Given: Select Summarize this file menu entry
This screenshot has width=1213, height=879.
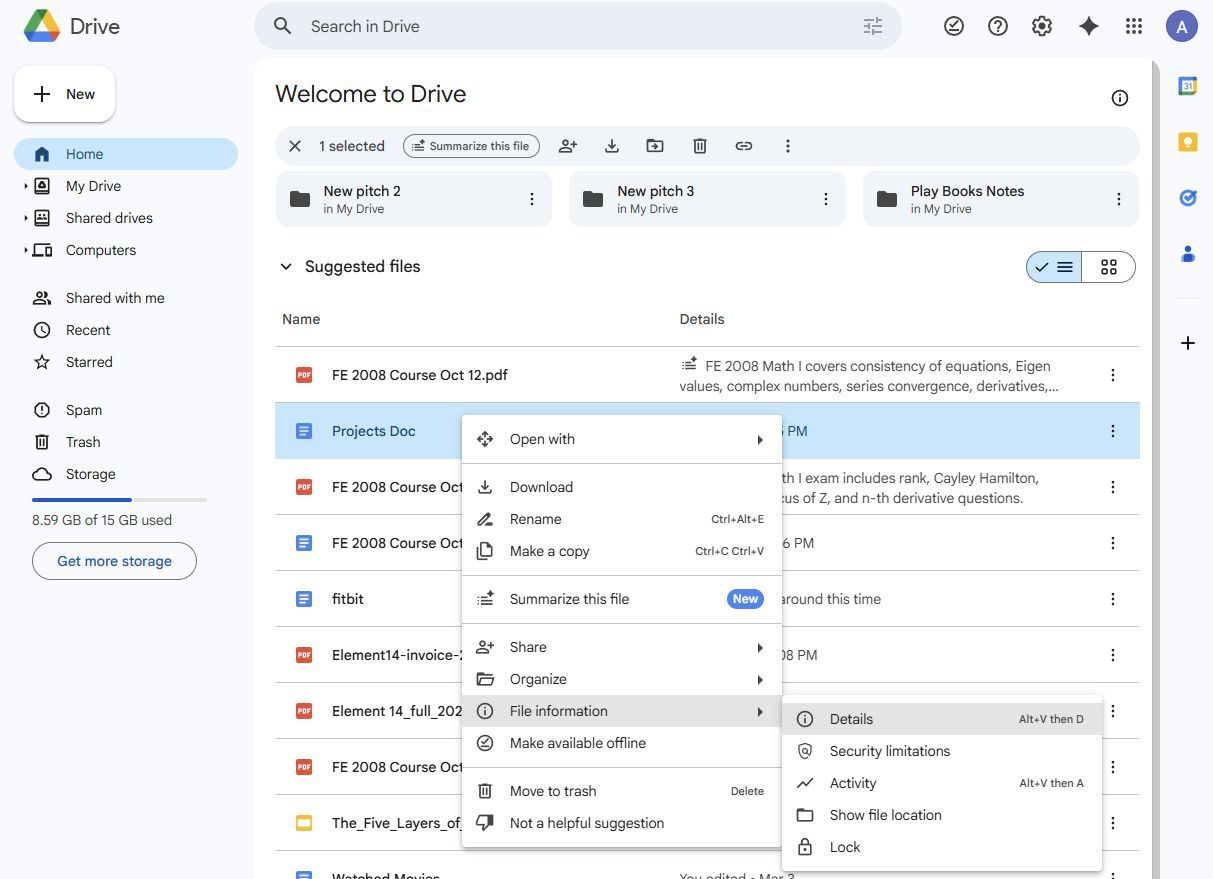Looking at the screenshot, I should 622,599.
